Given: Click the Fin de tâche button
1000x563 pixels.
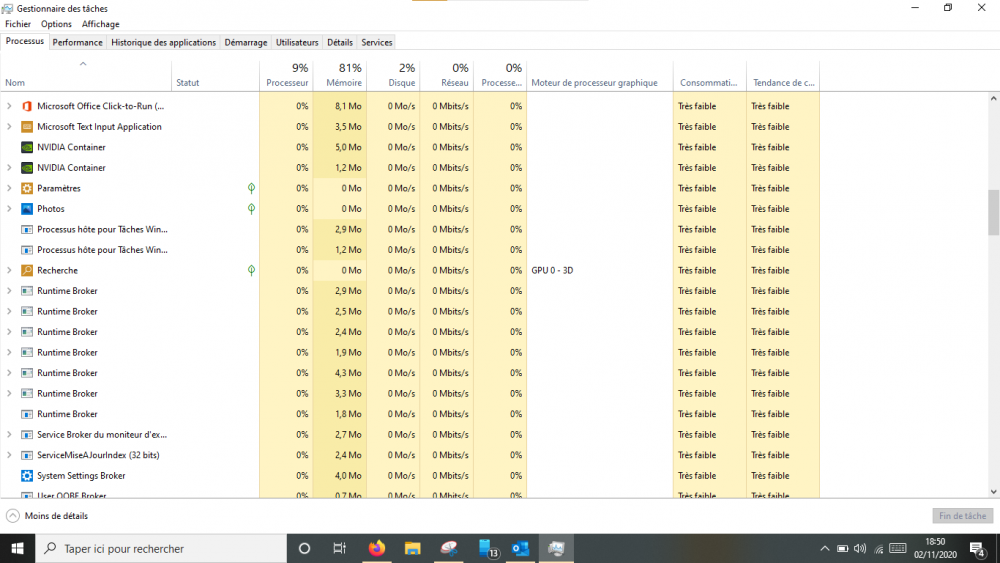Looking at the screenshot, I should coord(962,516).
